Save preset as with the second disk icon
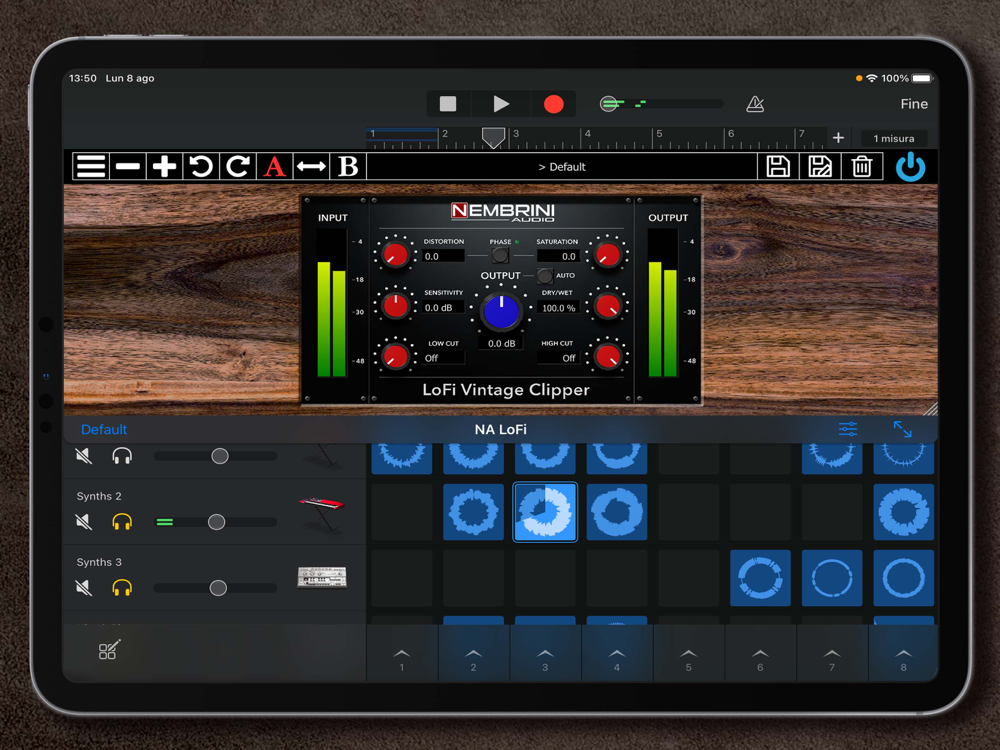Screen dimensions: 1000x750 (x=820, y=166)
